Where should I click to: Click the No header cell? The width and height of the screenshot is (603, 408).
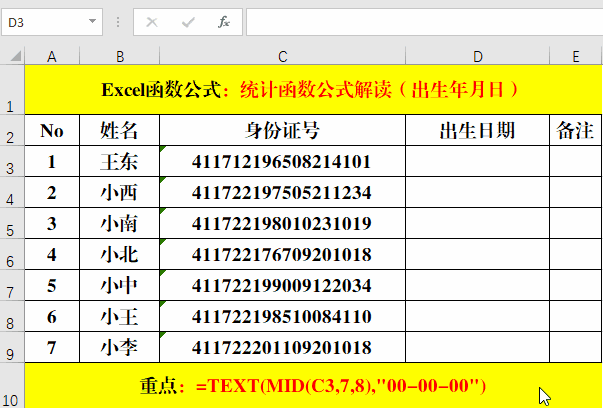point(52,130)
